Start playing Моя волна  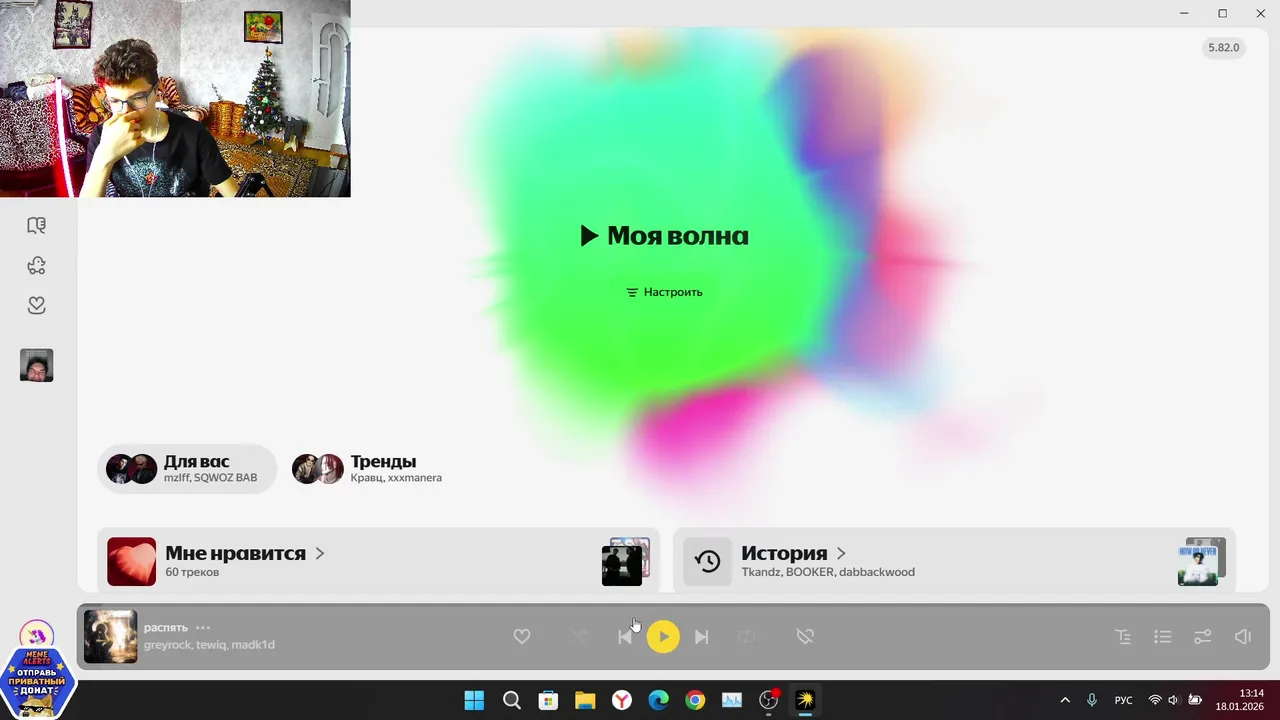(x=664, y=236)
